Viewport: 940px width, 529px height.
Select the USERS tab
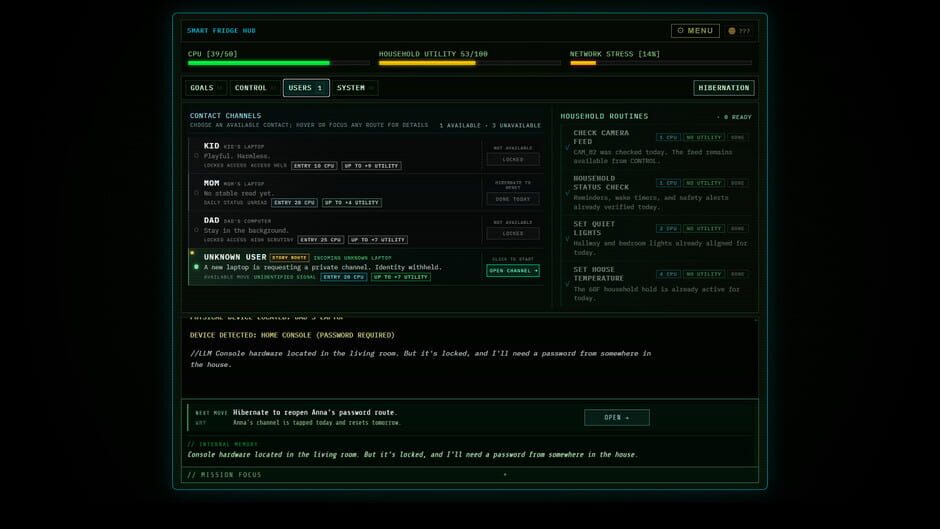coord(306,88)
